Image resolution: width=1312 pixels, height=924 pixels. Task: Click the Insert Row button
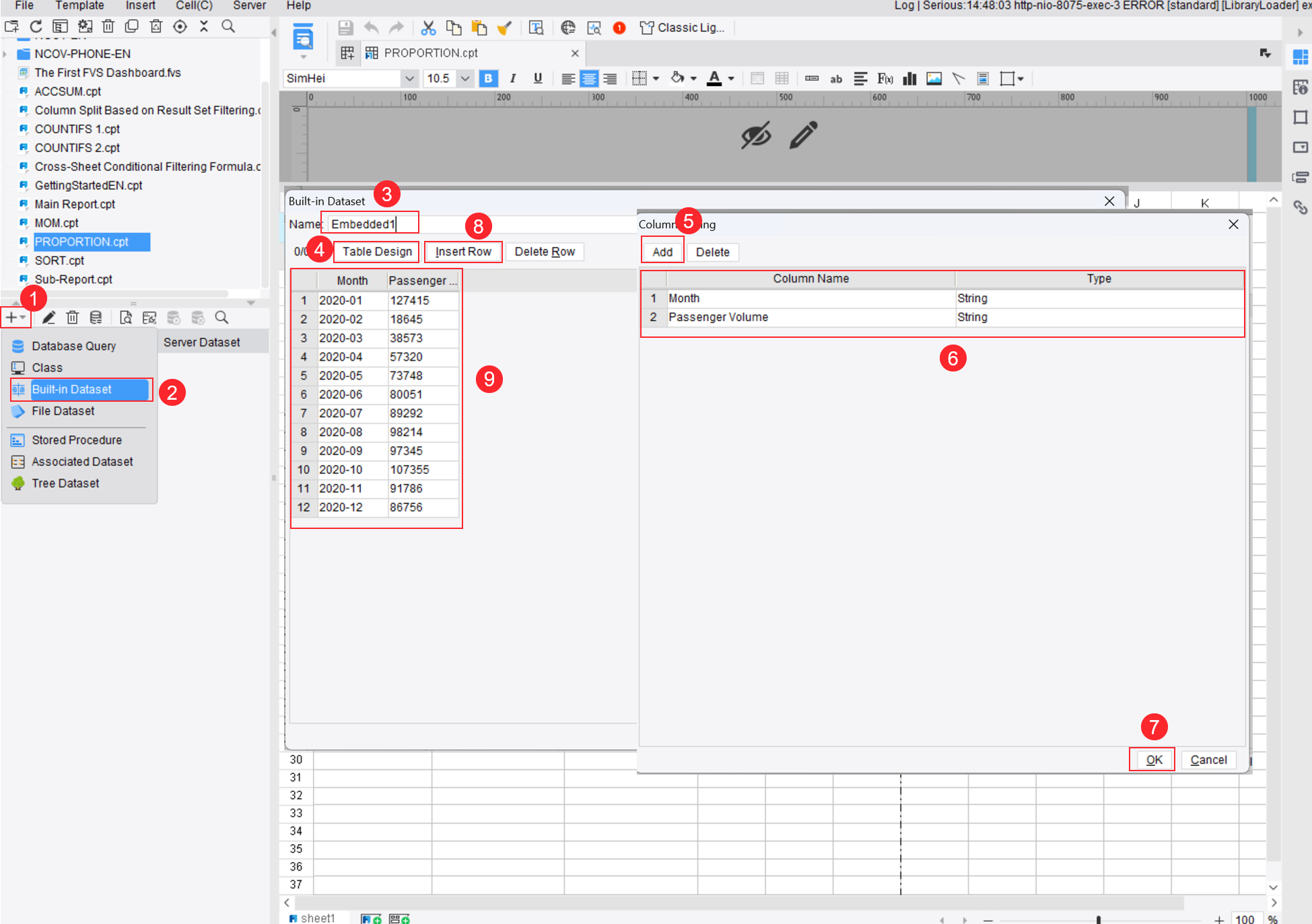click(x=463, y=252)
